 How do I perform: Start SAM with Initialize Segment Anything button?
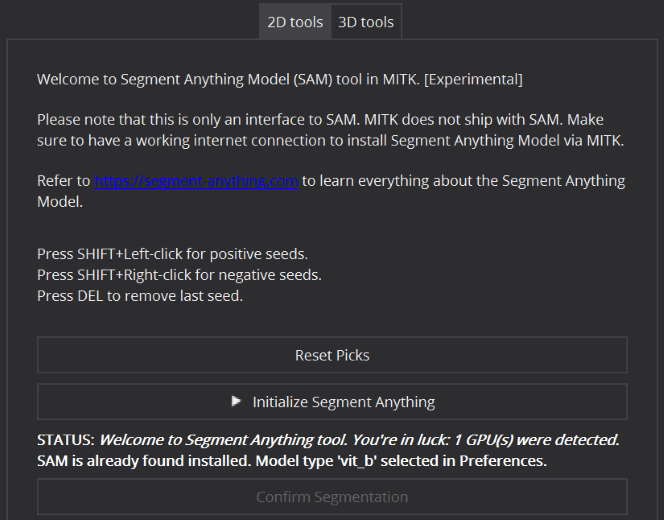pyautogui.click(x=332, y=401)
